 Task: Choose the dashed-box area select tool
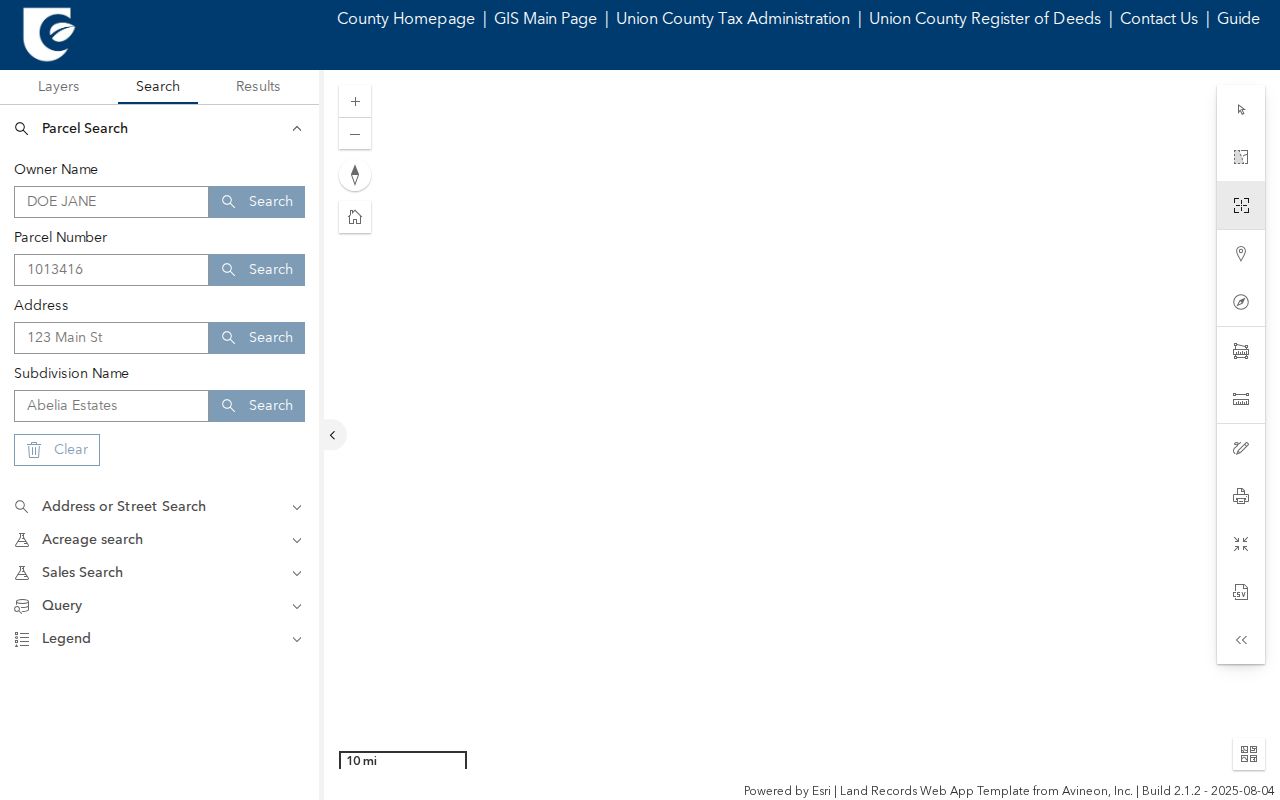click(x=1241, y=157)
